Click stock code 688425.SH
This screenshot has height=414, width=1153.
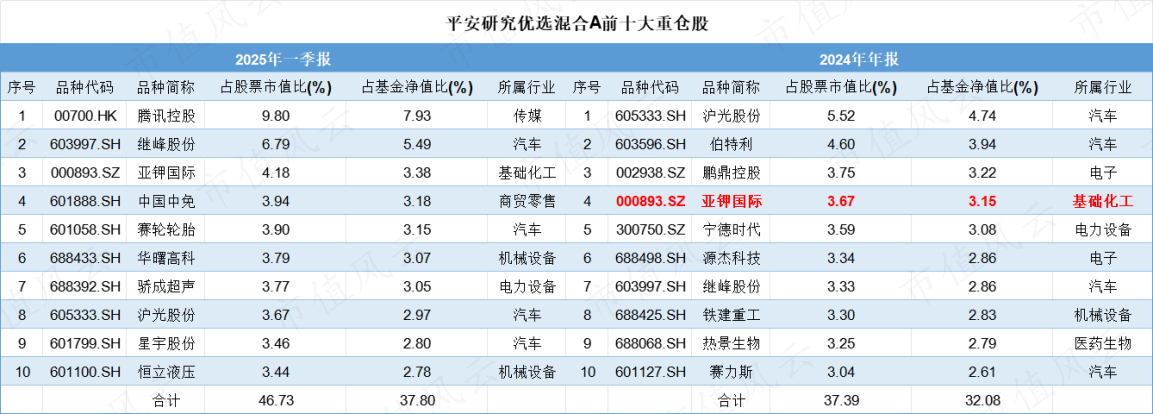click(x=653, y=315)
